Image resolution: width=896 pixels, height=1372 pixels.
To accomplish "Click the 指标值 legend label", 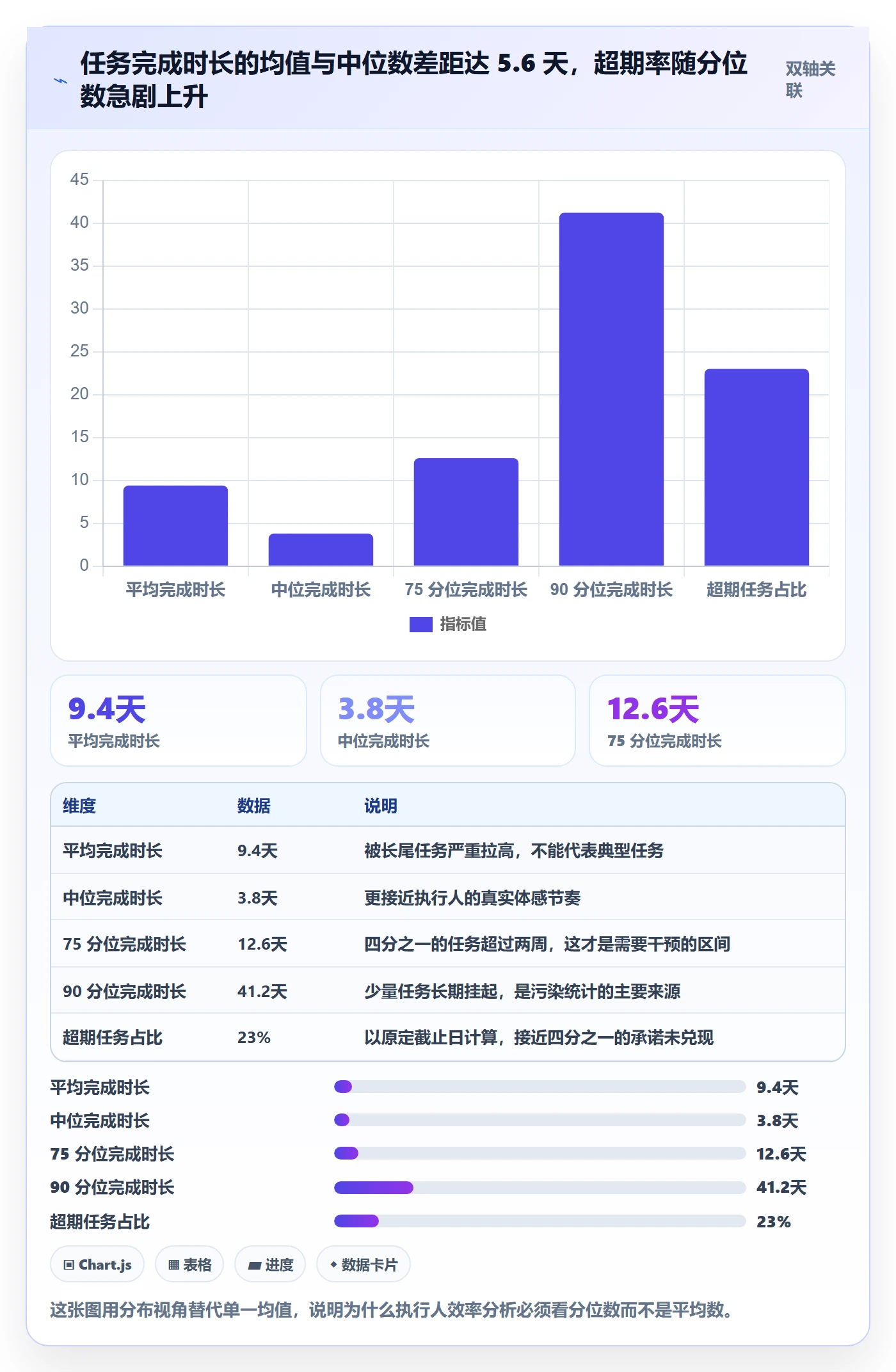I will (x=463, y=624).
